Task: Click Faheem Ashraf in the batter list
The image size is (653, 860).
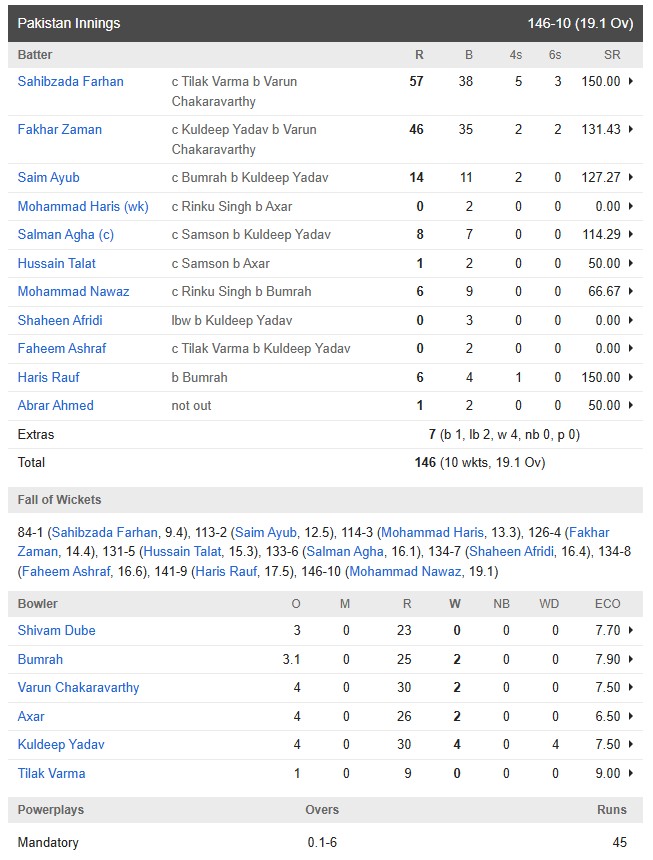Action: coord(62,349)
